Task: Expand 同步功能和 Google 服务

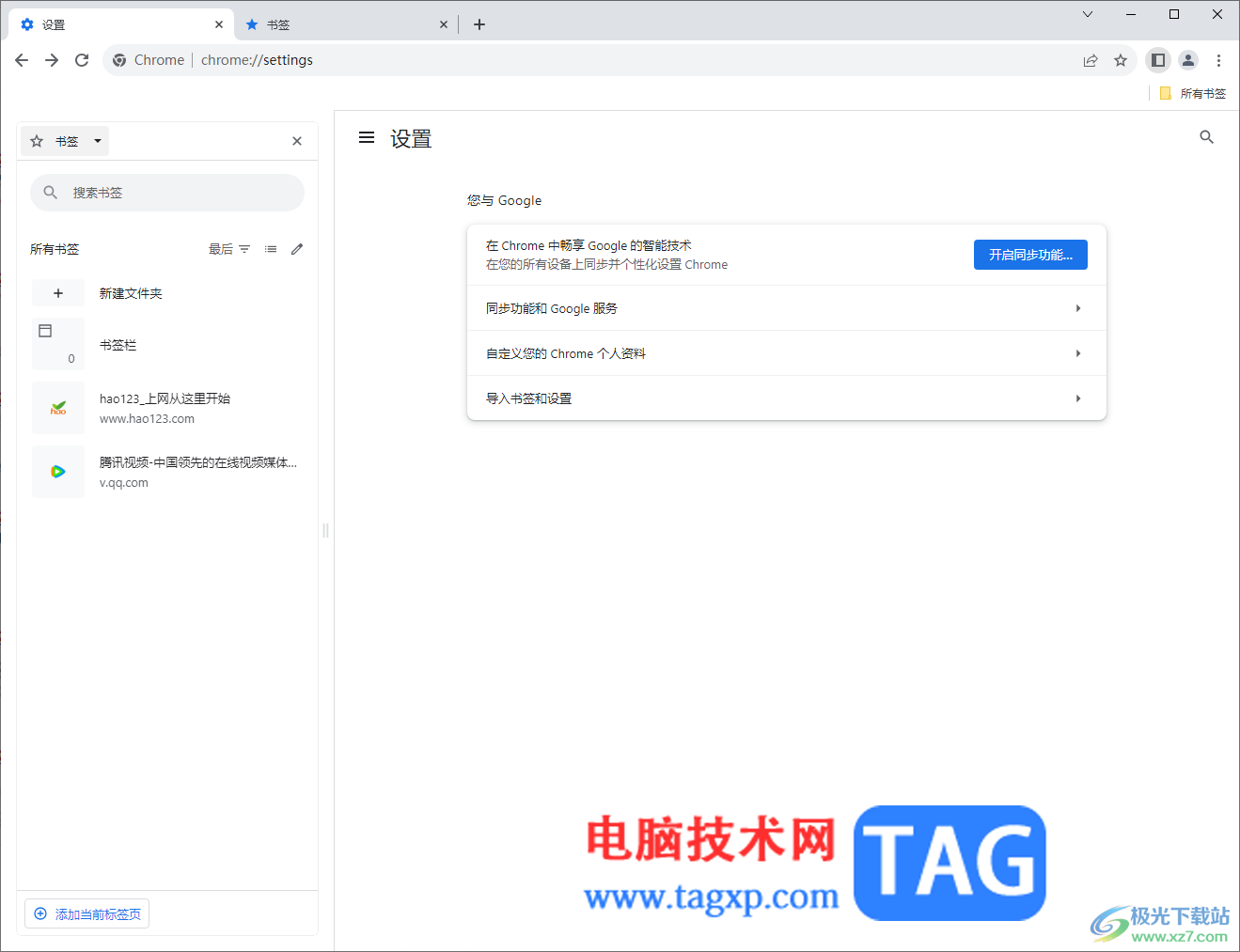Action: pos(787,308)
